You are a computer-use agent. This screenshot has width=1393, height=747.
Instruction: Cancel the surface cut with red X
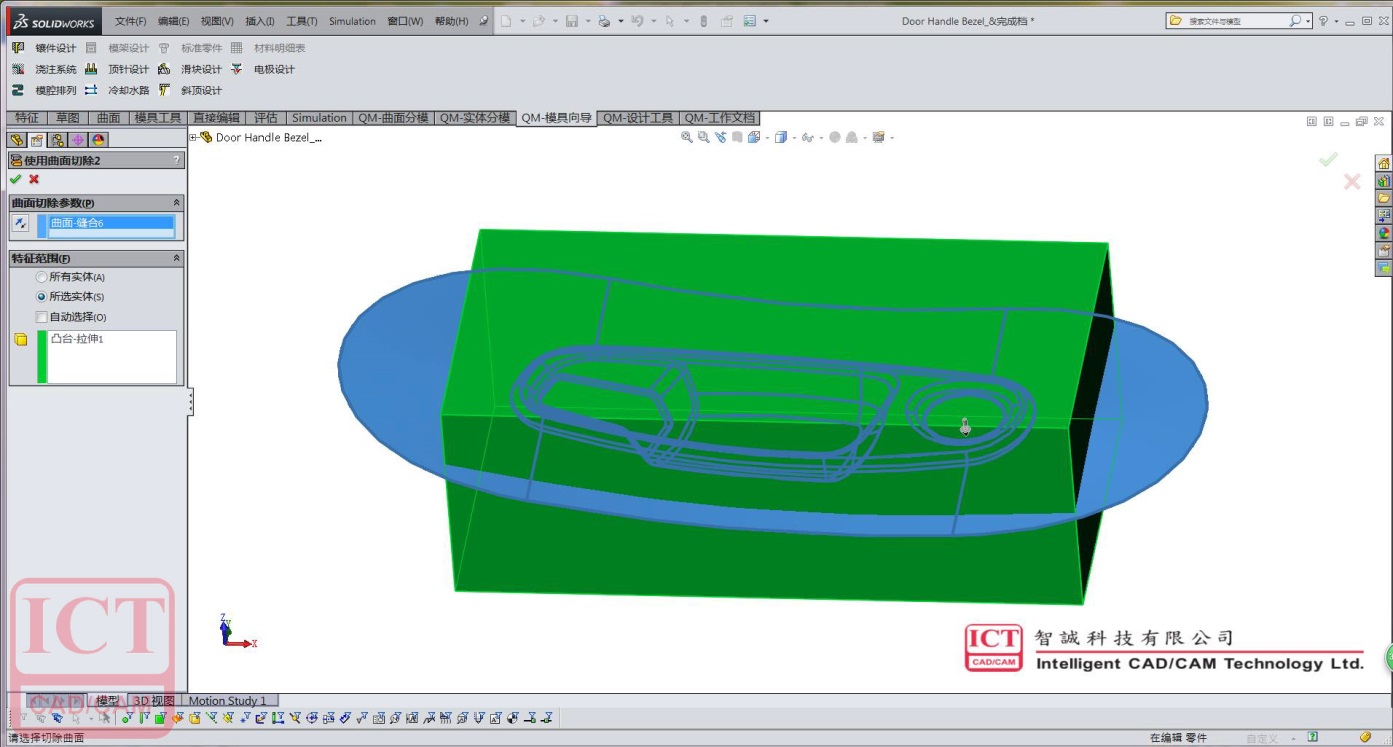[34, 179]
